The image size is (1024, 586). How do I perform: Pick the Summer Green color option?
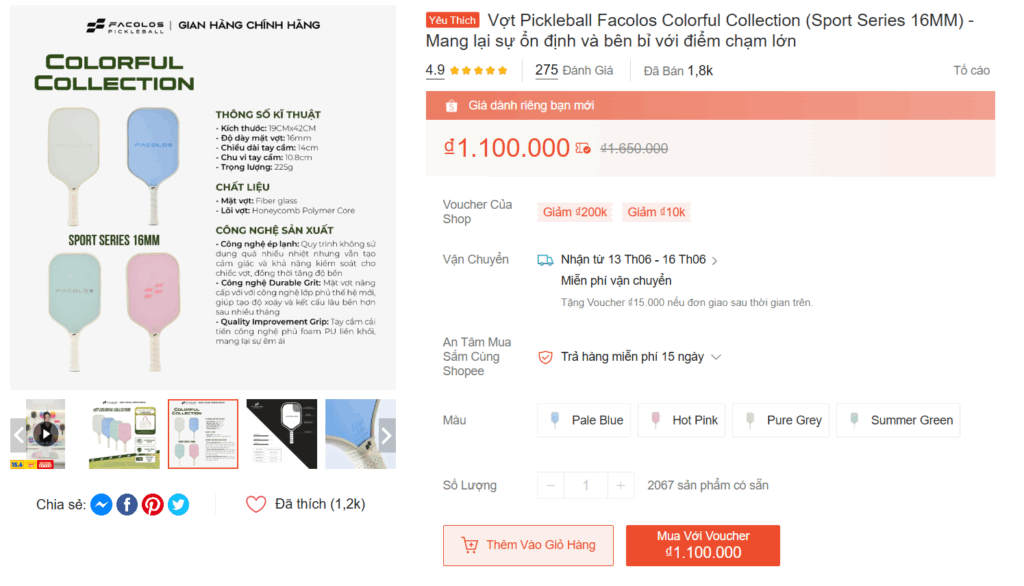point(899,421)
